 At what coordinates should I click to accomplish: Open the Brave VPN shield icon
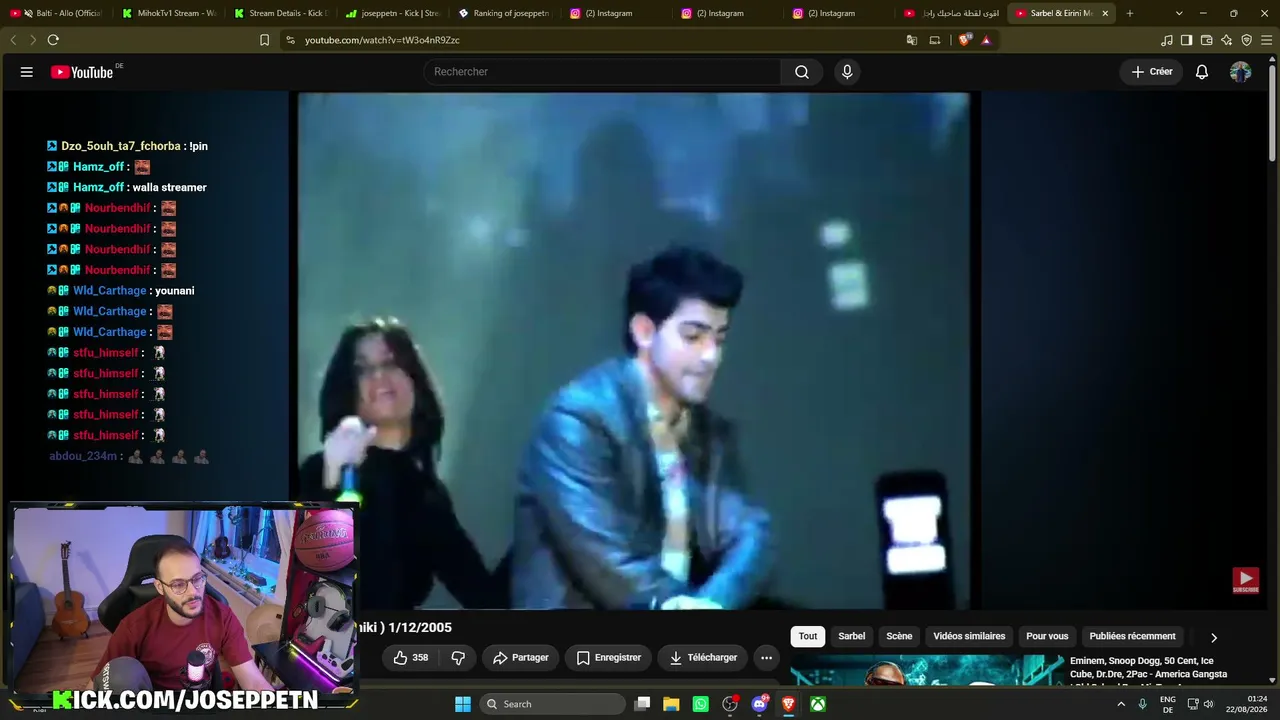point(1247,40)
